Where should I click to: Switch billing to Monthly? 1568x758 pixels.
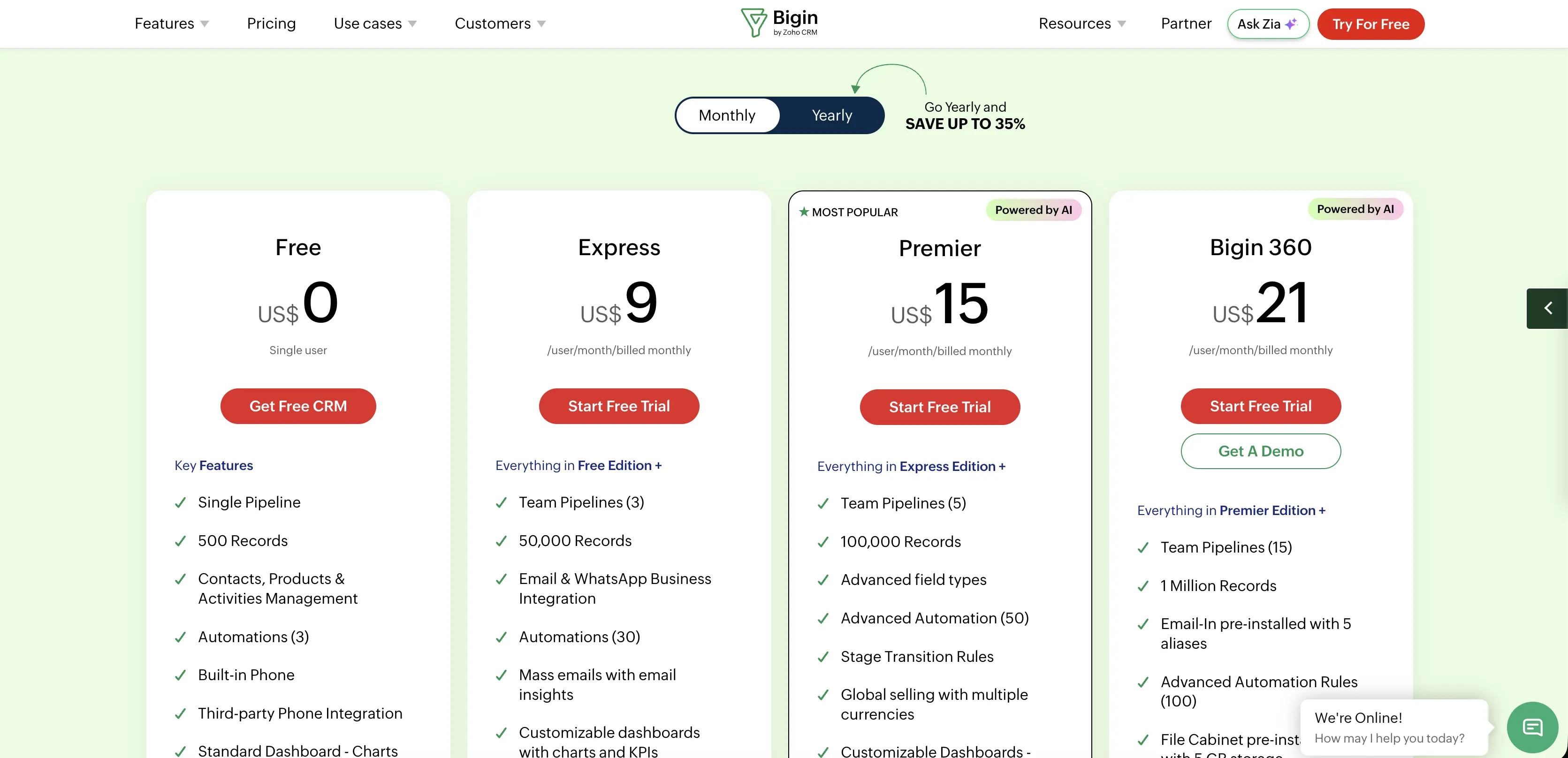coord(727,115)
